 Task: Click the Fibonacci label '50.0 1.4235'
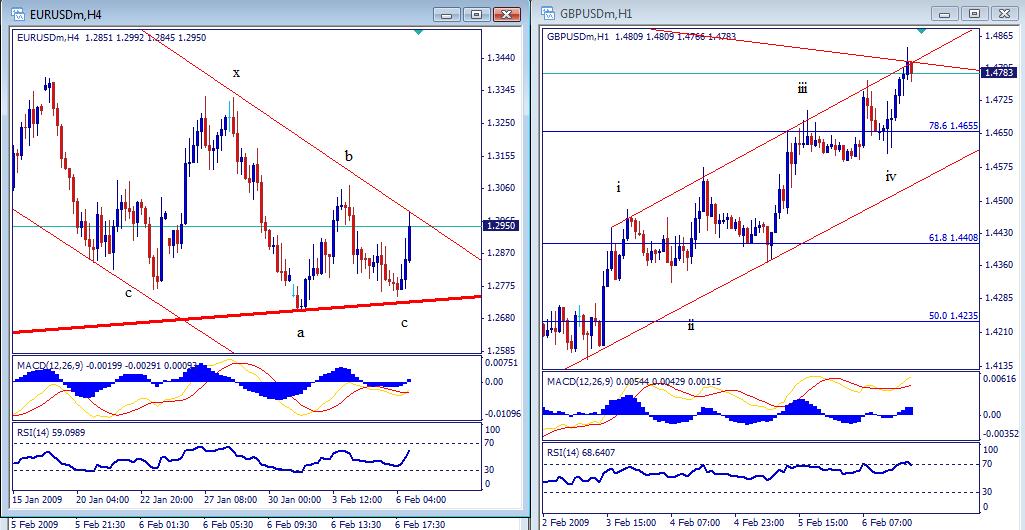coord(954,315)
